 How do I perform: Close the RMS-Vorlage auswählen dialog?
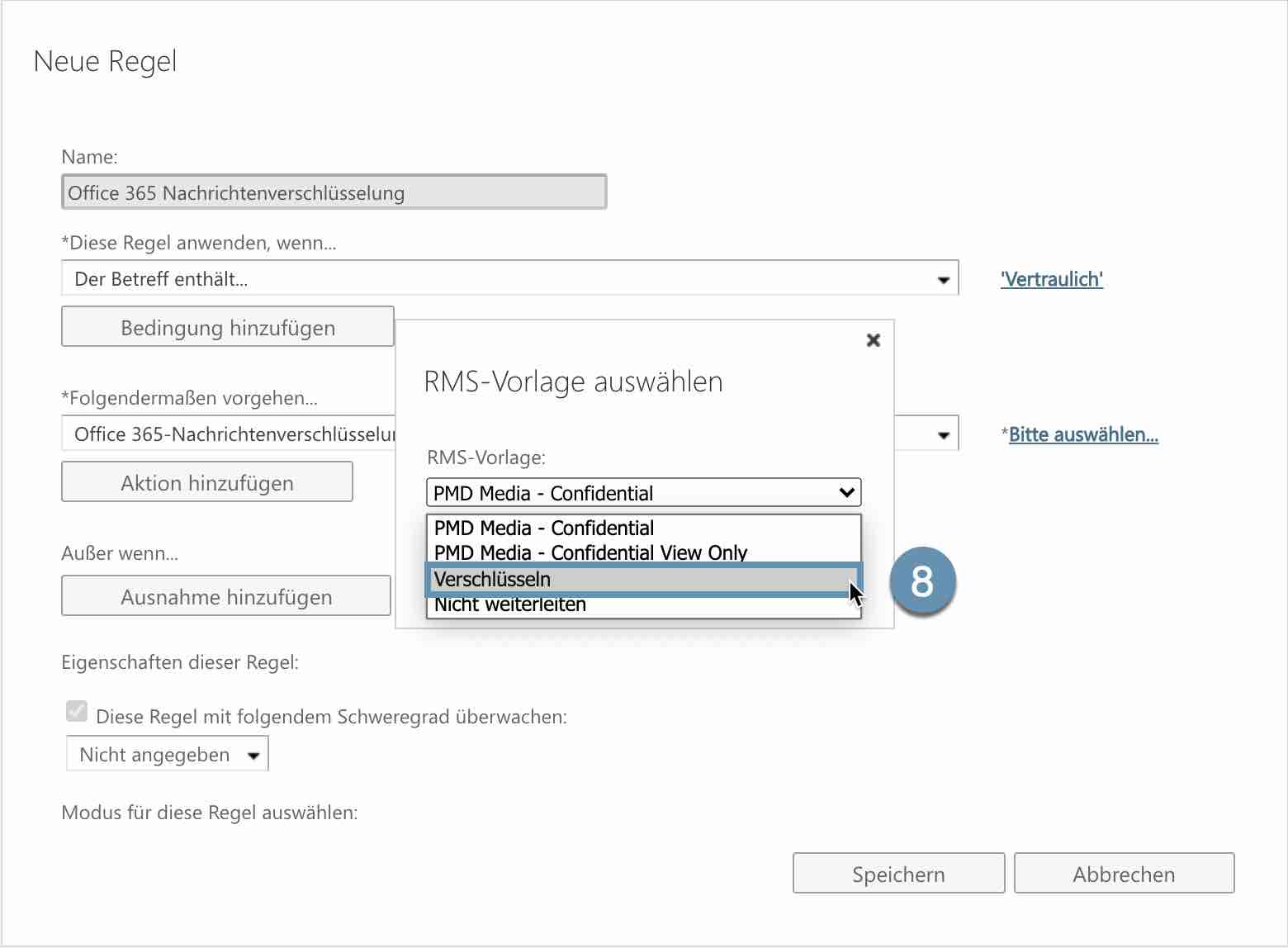[874, 340]
